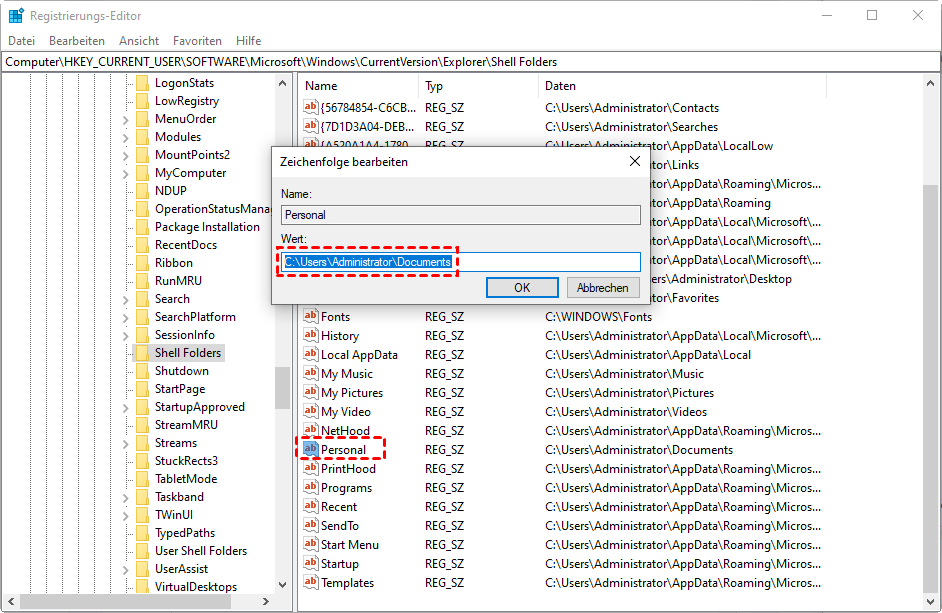Open the Ansicht menu

coord(139,41)
